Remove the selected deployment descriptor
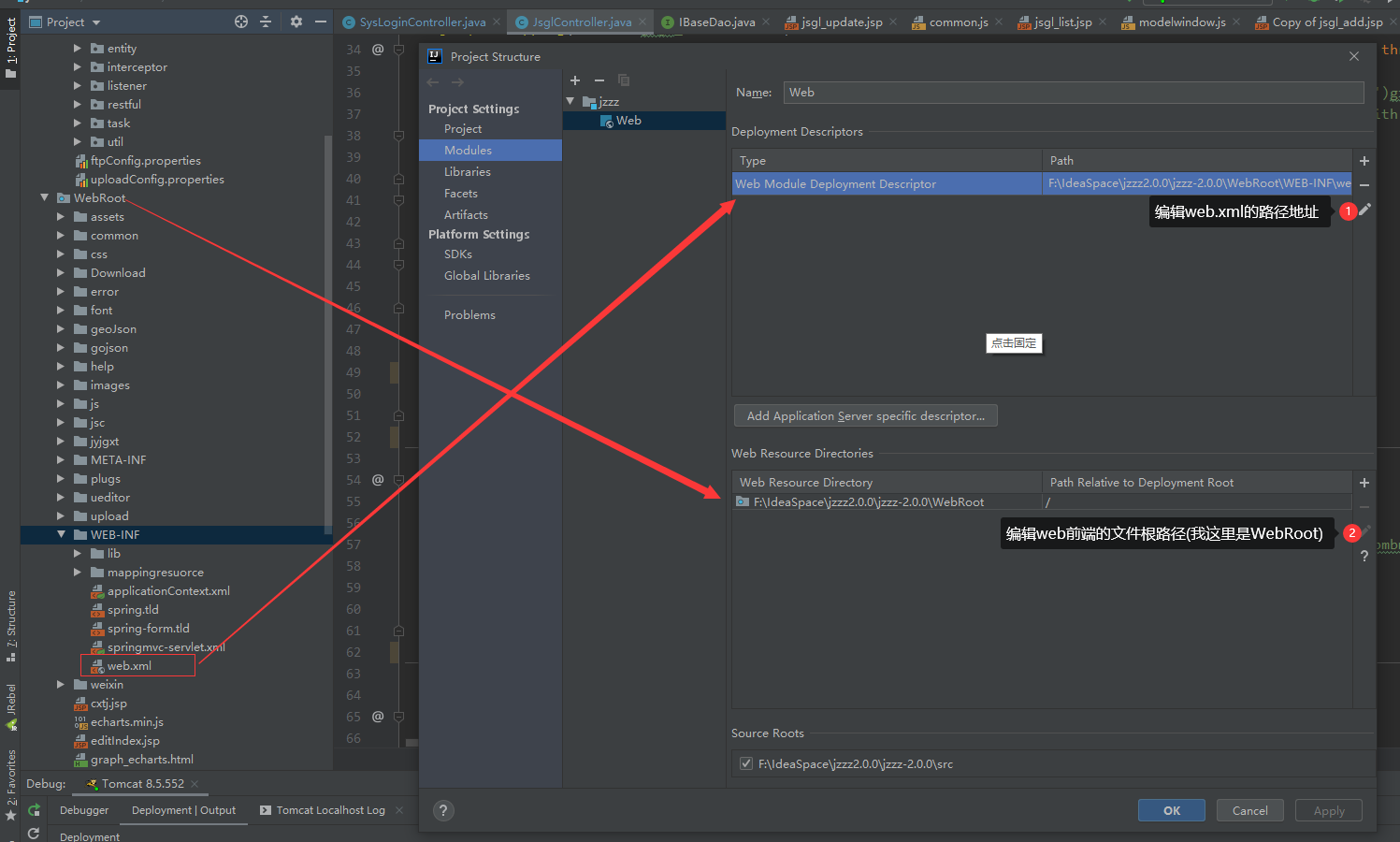1400x842 pixels. 1364,185
